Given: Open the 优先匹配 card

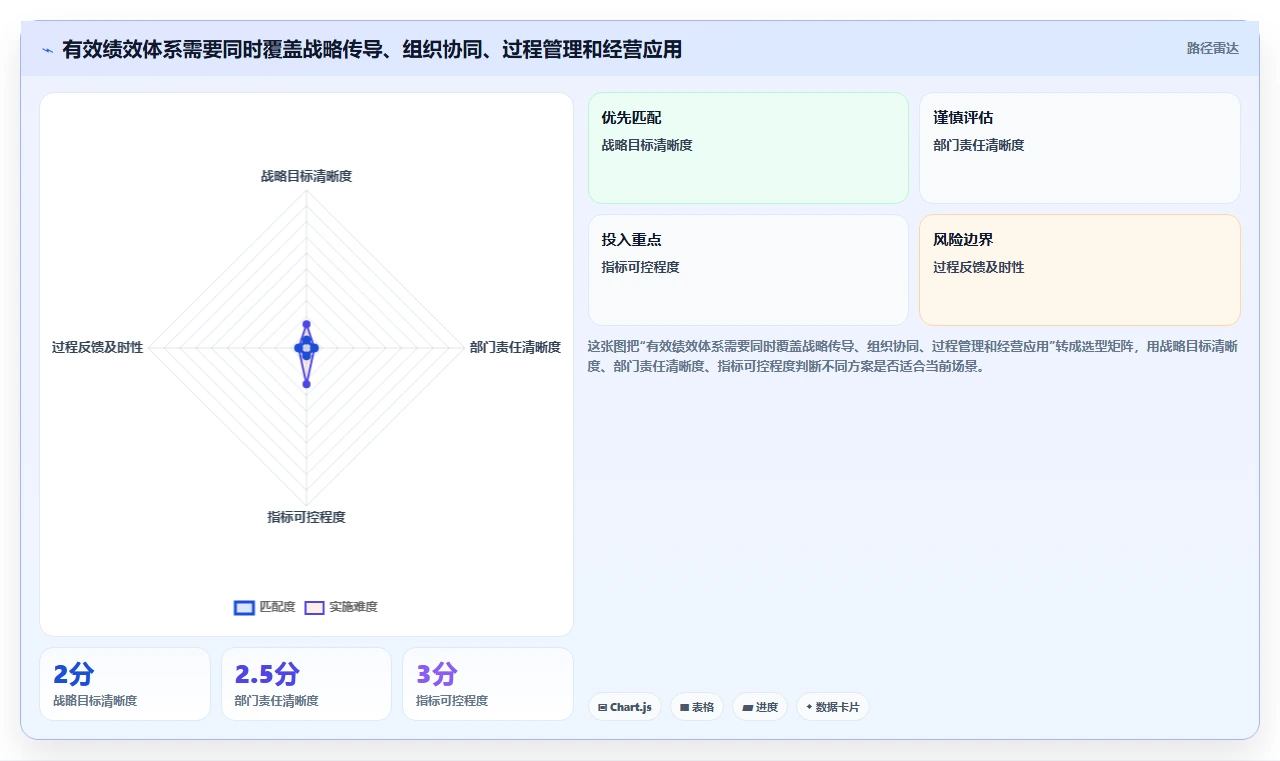Looking at the screenshot, I should (748, 148).
